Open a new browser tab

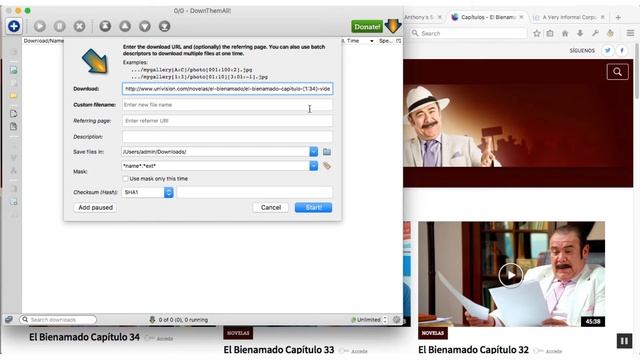pos(618,17)
